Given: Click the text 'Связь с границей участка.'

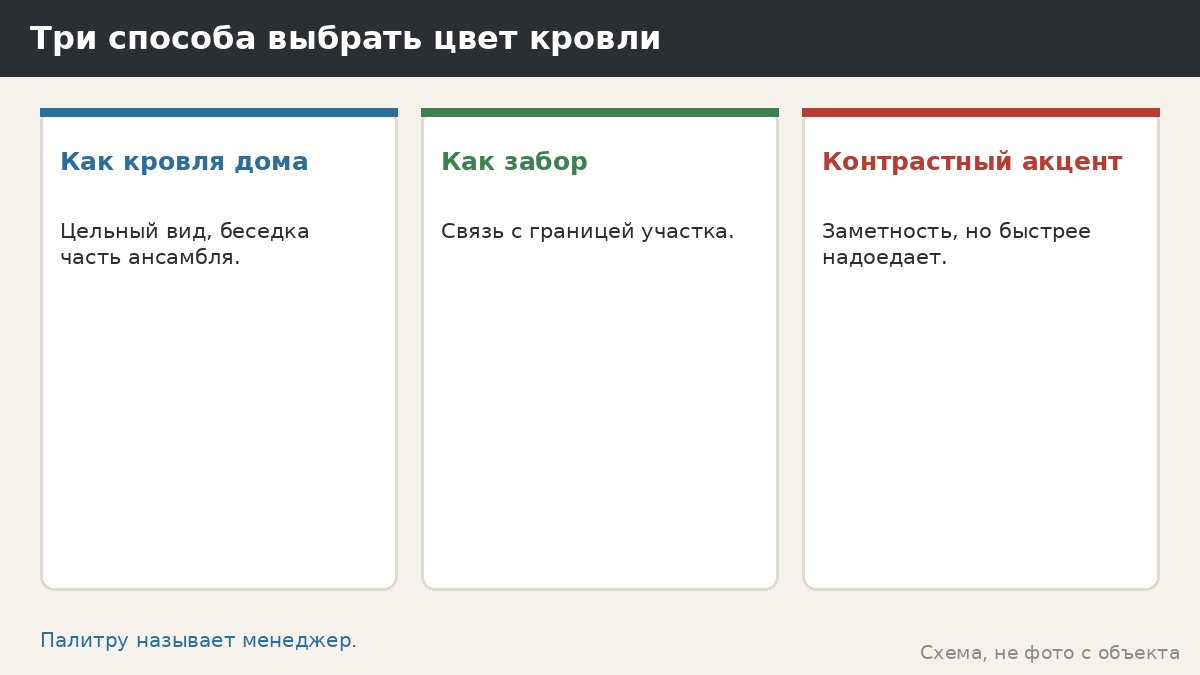Looking at the screenshot, I should point(587,232).
